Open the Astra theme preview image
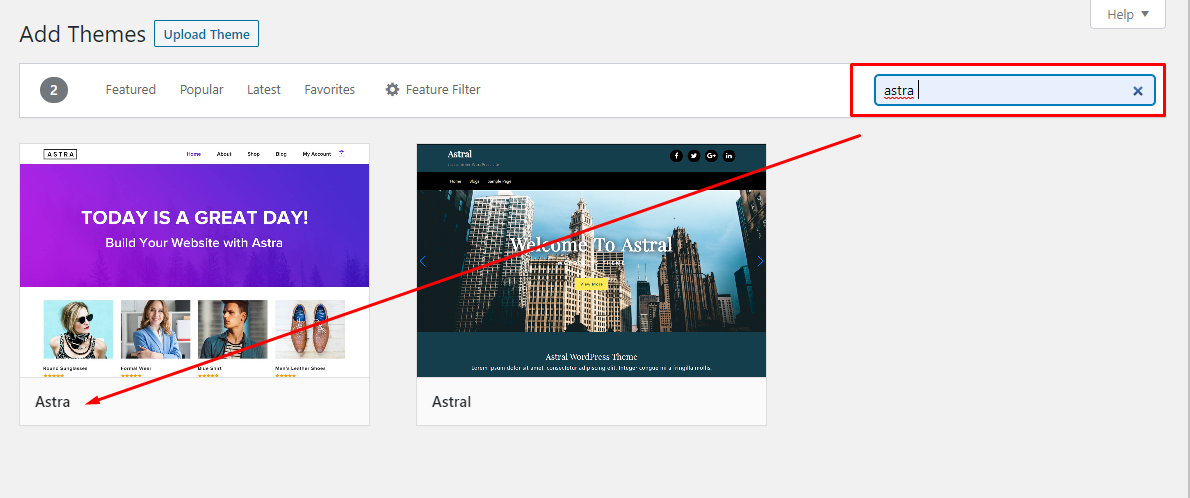The height and width of the screenshot is (498, 1190). (x=194, y=260)
